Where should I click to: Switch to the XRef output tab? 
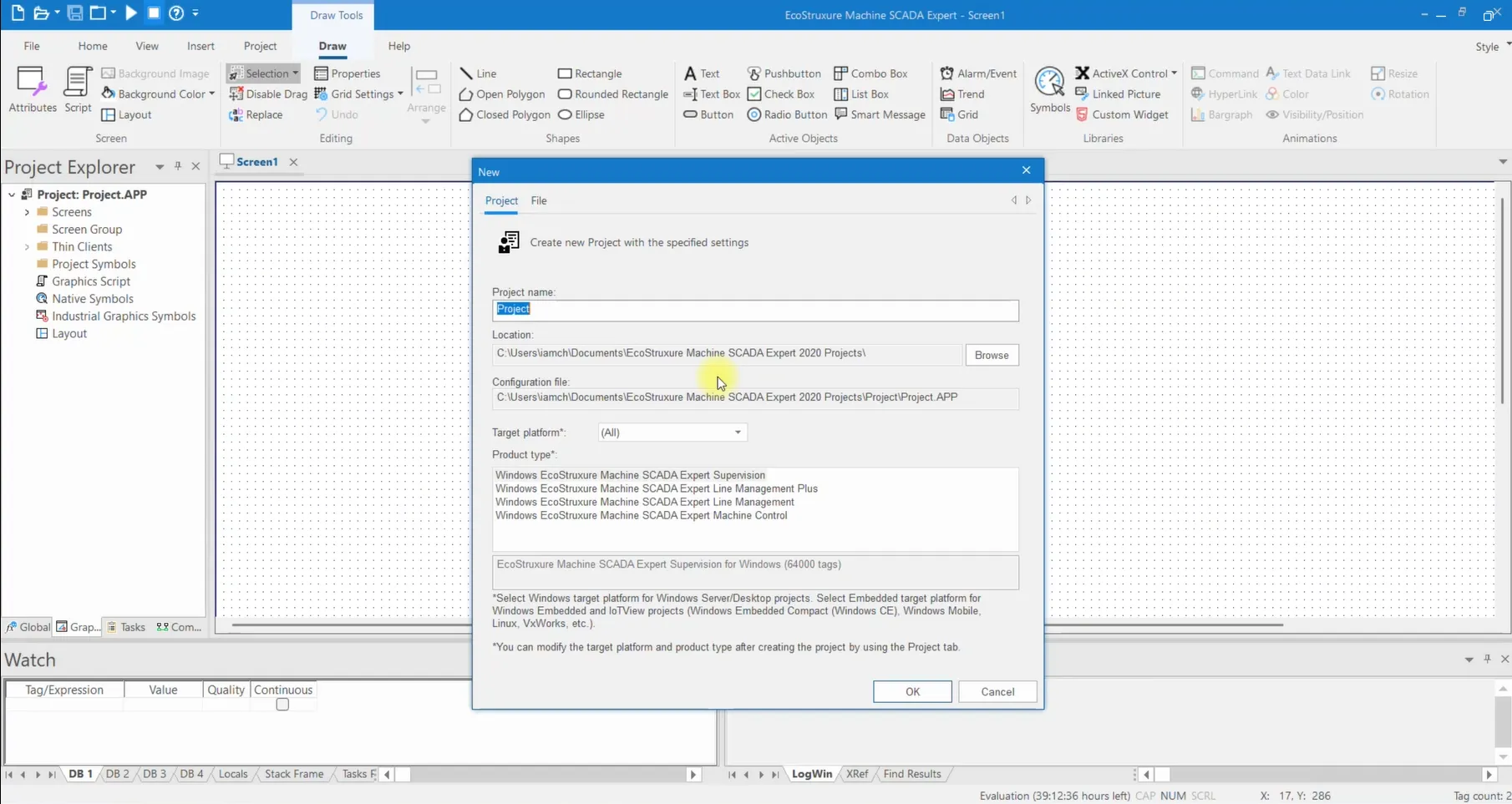tap(857, 774)
